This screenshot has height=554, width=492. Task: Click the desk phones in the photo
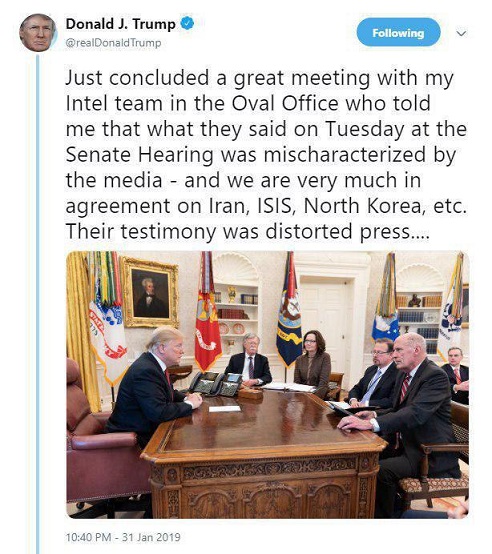[217, 384]
